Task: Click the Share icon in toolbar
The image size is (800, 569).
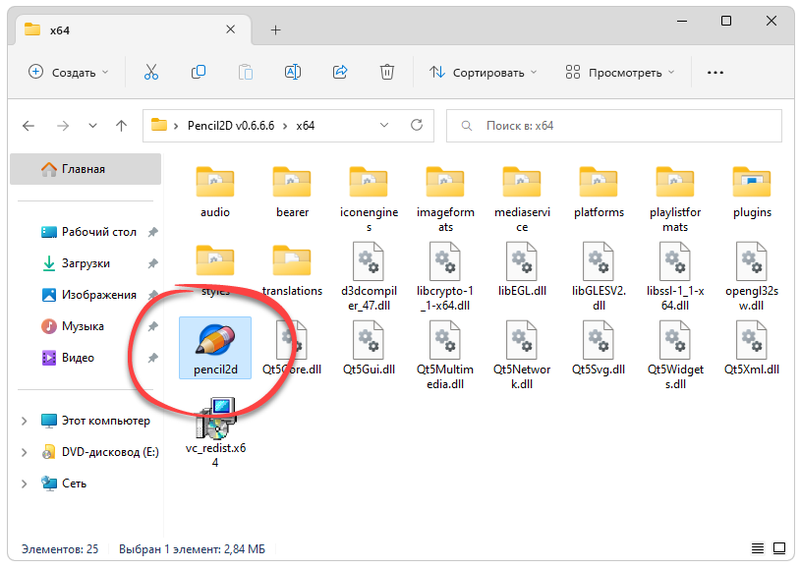Action: (340, 72)
